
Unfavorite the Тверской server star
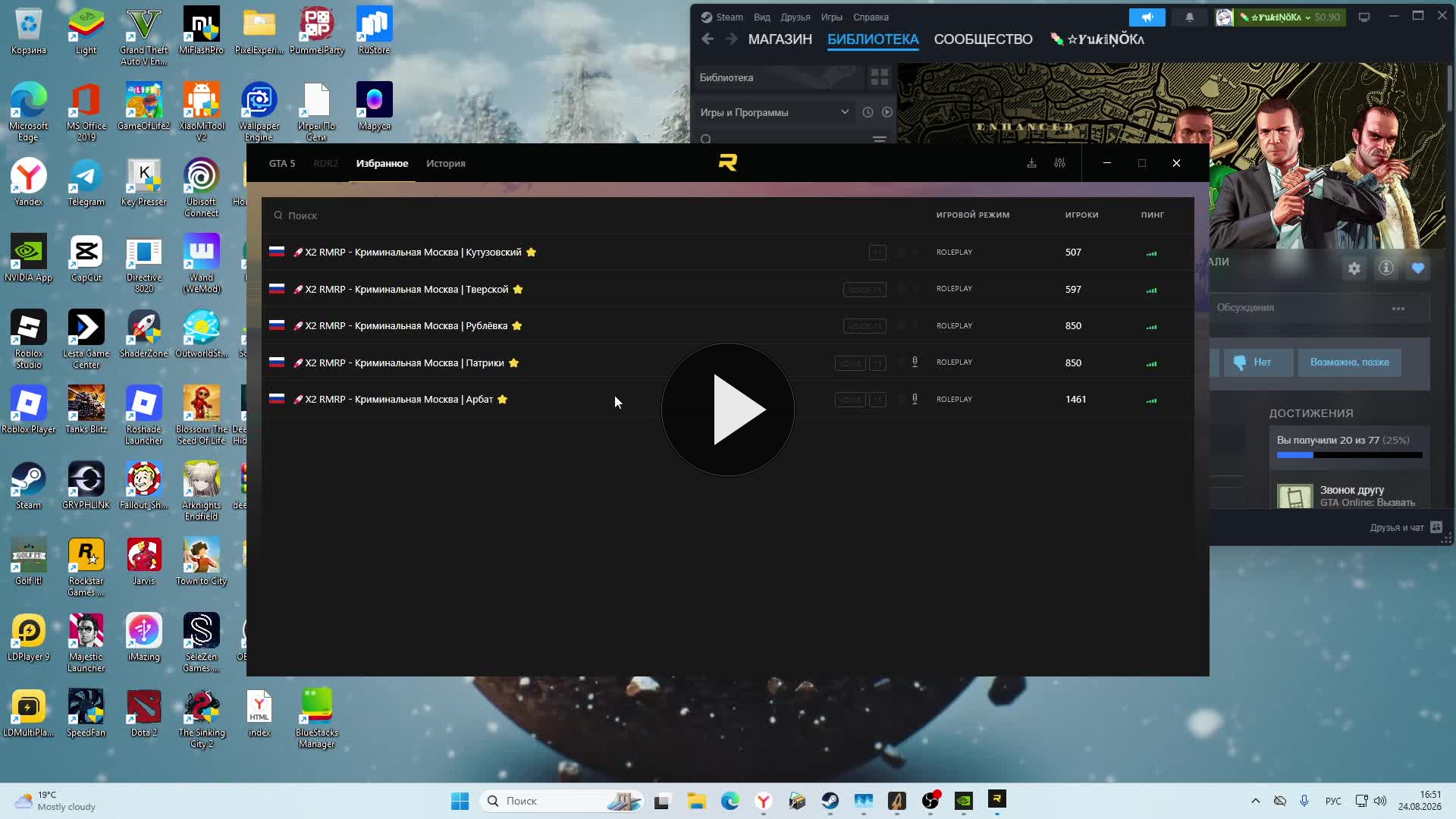pyautogui.click(x=518, y=289)
